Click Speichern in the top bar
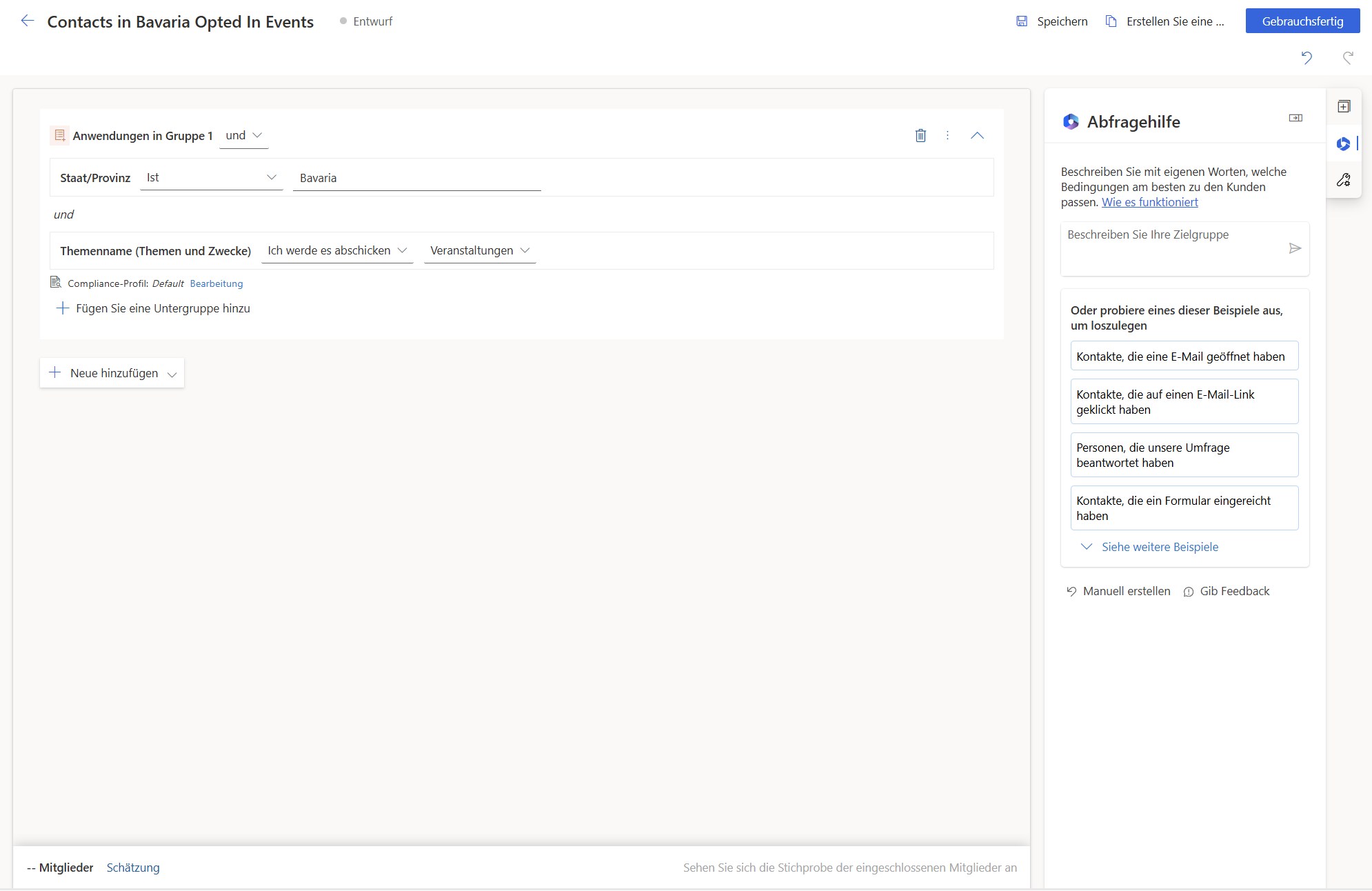The width and height of the screenshot is (1372, 891). point(1052,21)
